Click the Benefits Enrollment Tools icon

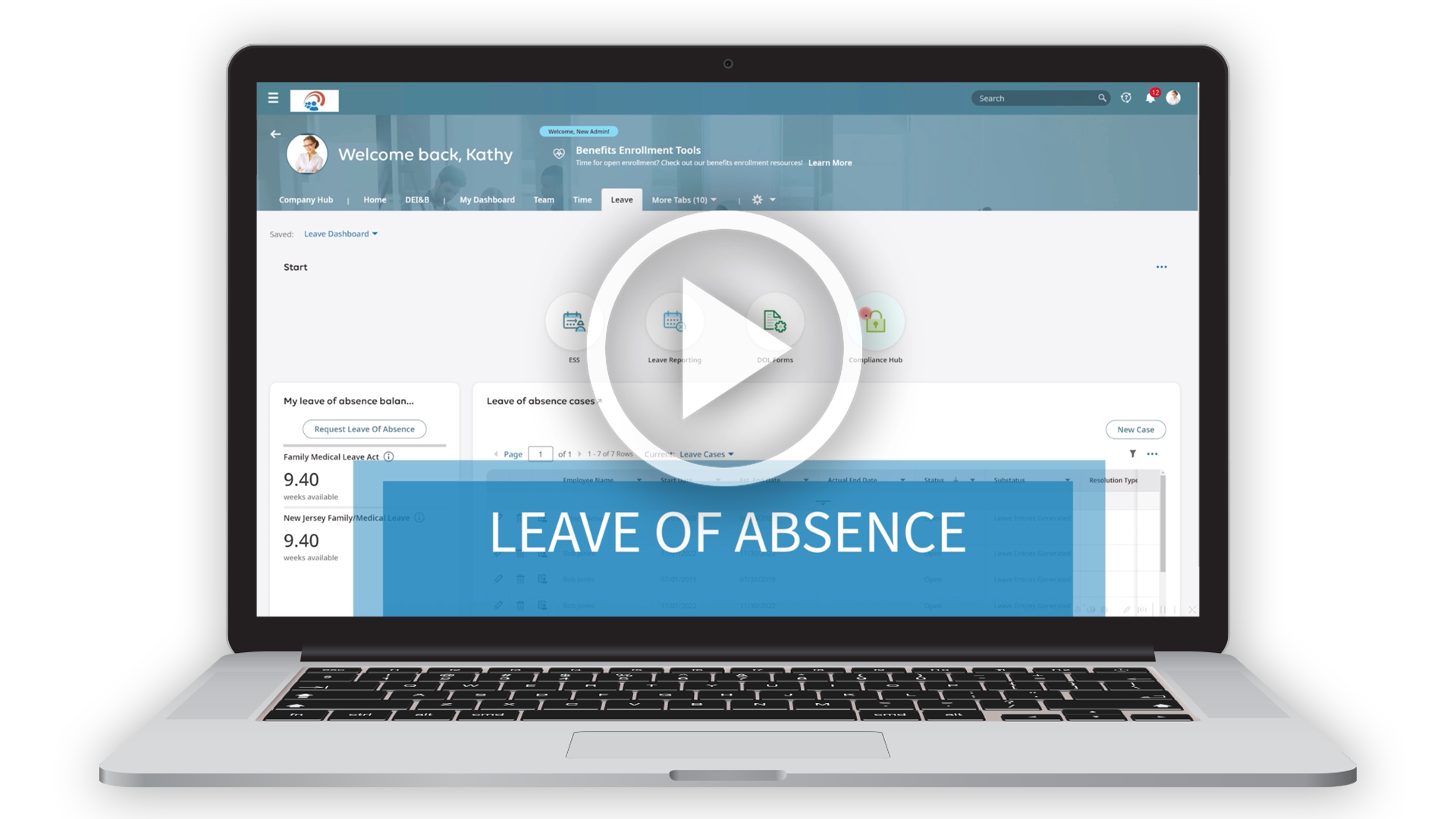click(557, 154)
